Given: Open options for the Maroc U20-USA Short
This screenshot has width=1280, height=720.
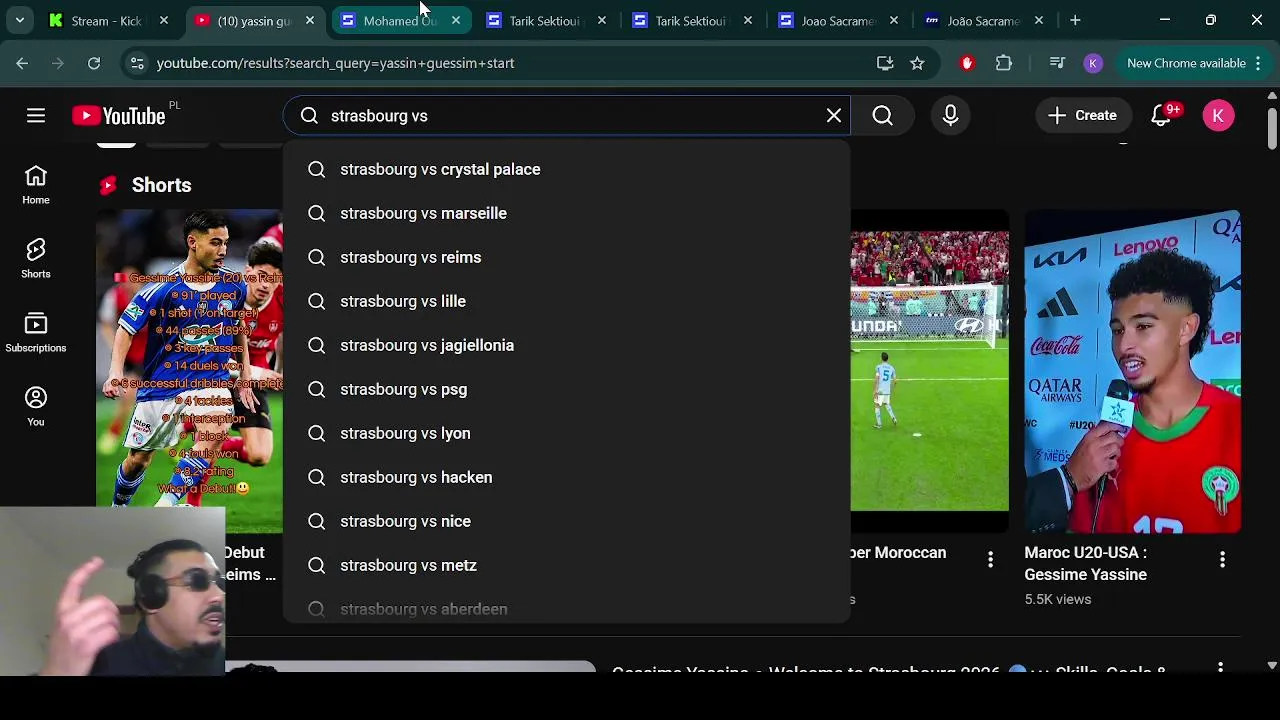Looking at the screenshot, I should point(1222,560).
